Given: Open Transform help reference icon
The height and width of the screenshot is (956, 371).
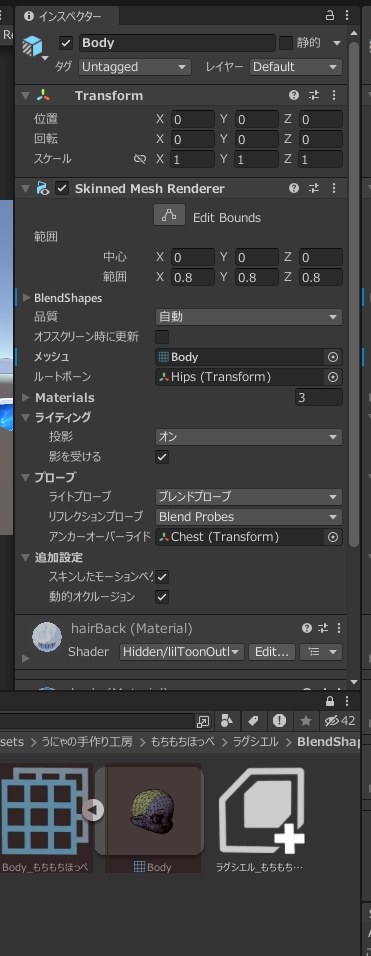Looking at the screenshot, I should (294, 95).
